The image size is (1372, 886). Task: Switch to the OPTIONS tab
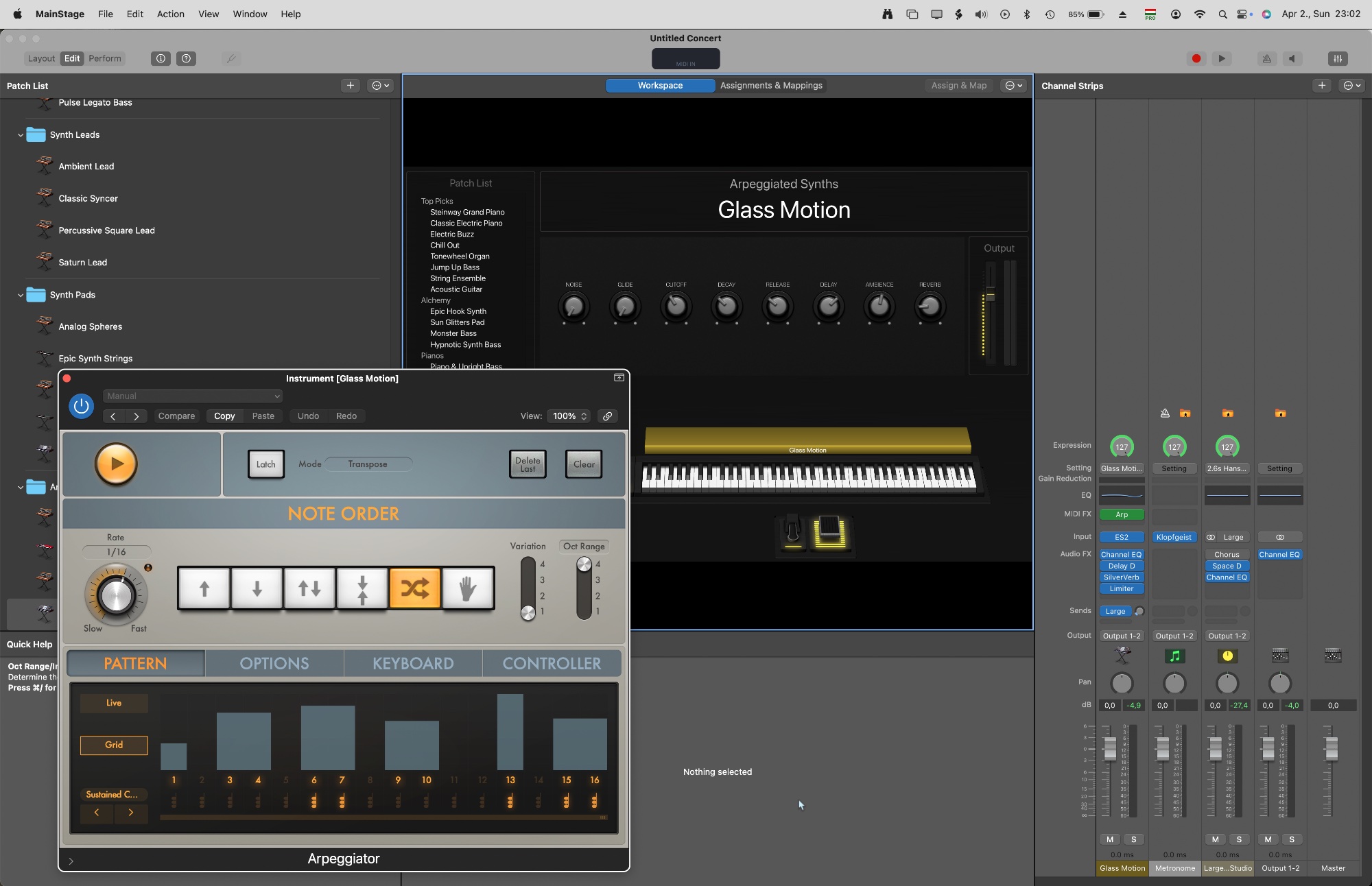pyautogui.click(x=274, y=663)
